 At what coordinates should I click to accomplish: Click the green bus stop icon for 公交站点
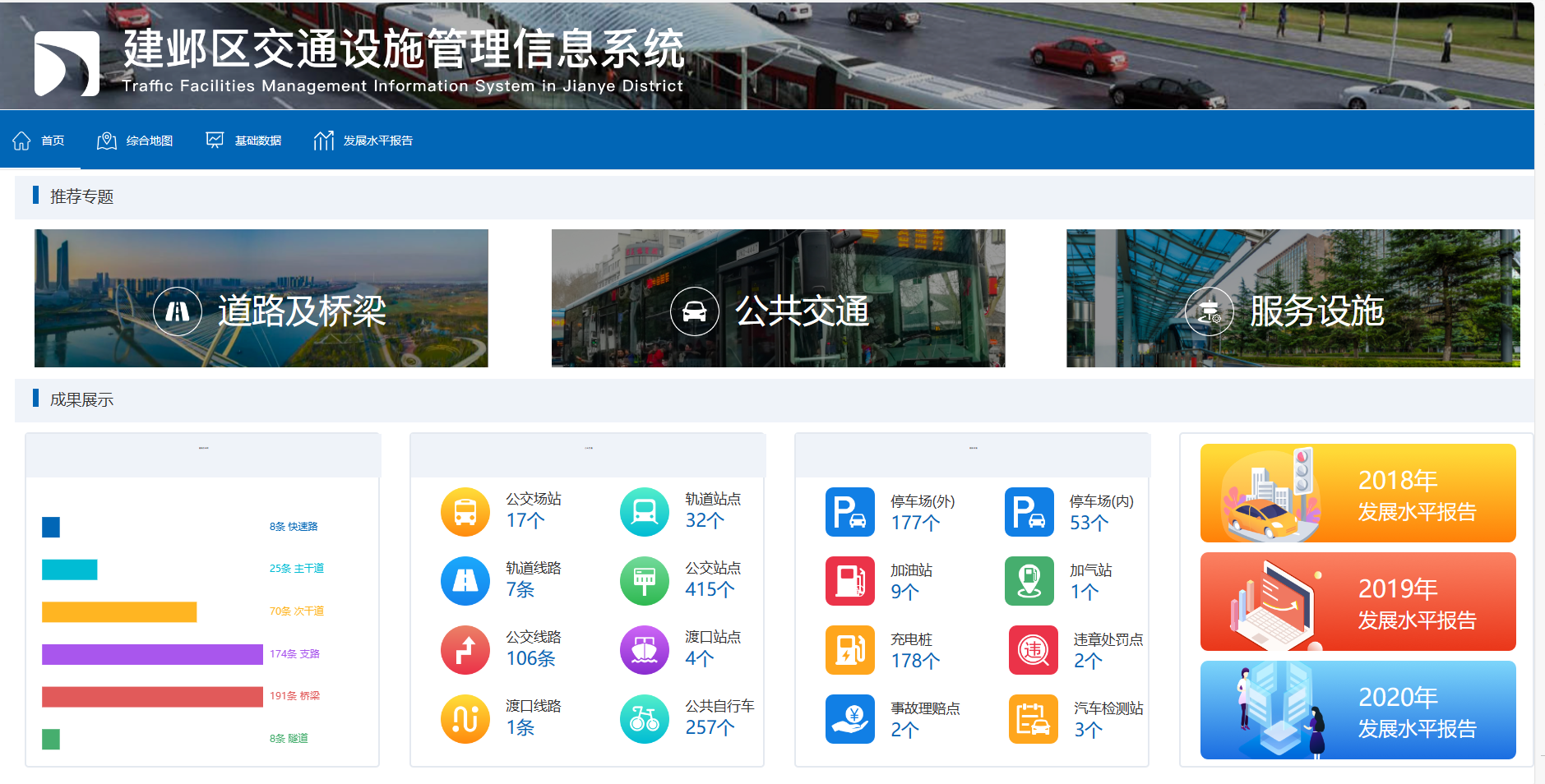pyautogui.click(x=645, y=581)
